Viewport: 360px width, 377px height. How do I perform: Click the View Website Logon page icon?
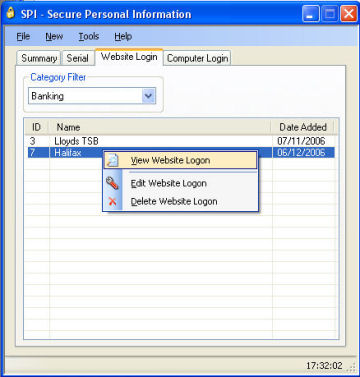click(x=113, y=160)
